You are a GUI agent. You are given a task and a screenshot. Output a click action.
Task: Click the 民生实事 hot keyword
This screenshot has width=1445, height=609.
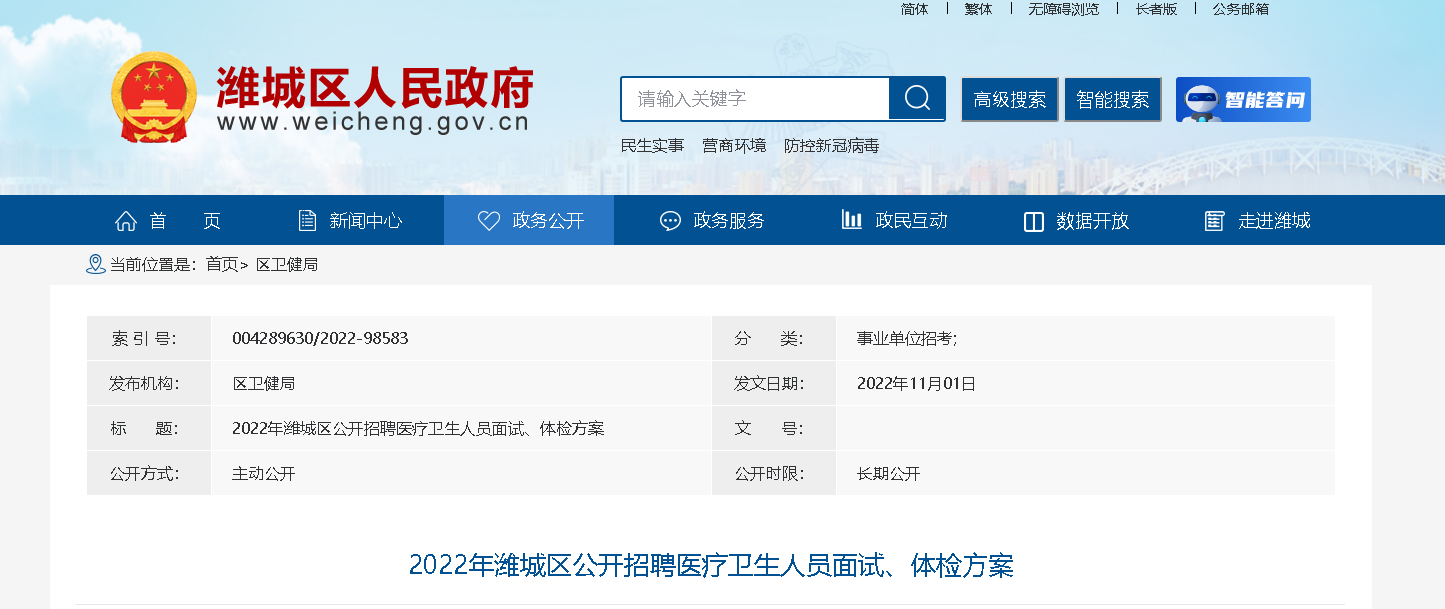652,146
